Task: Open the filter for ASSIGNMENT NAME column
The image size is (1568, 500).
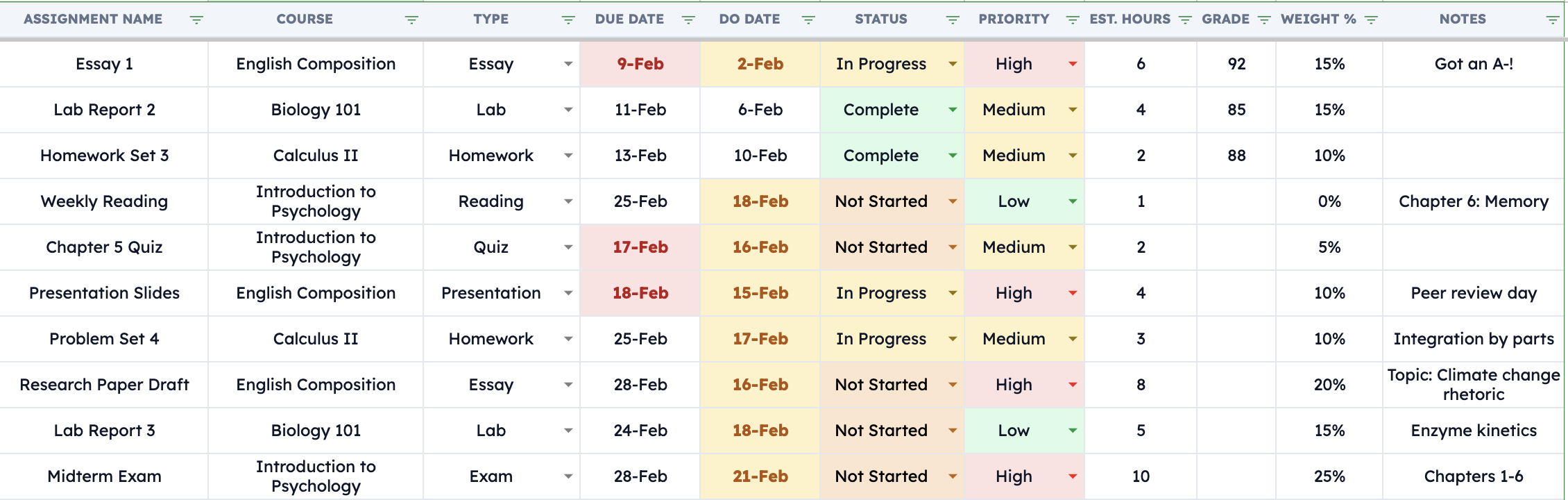Action: pyautogui.click(x=196, y=19)
